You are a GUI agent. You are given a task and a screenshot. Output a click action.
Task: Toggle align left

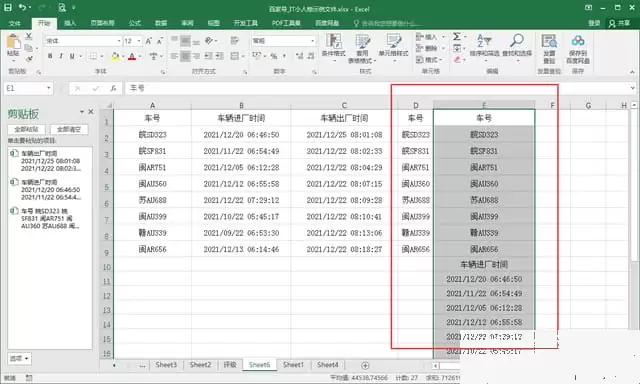coord(174,56)
